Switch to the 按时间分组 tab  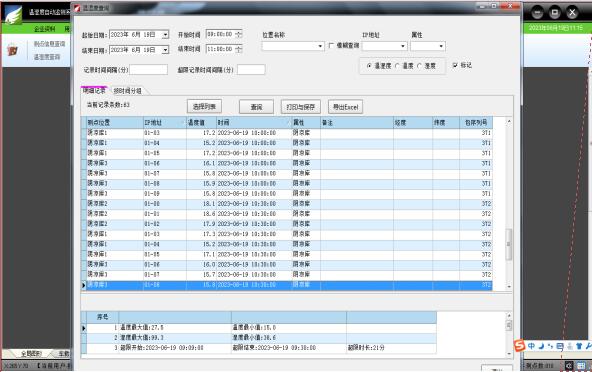128,91
